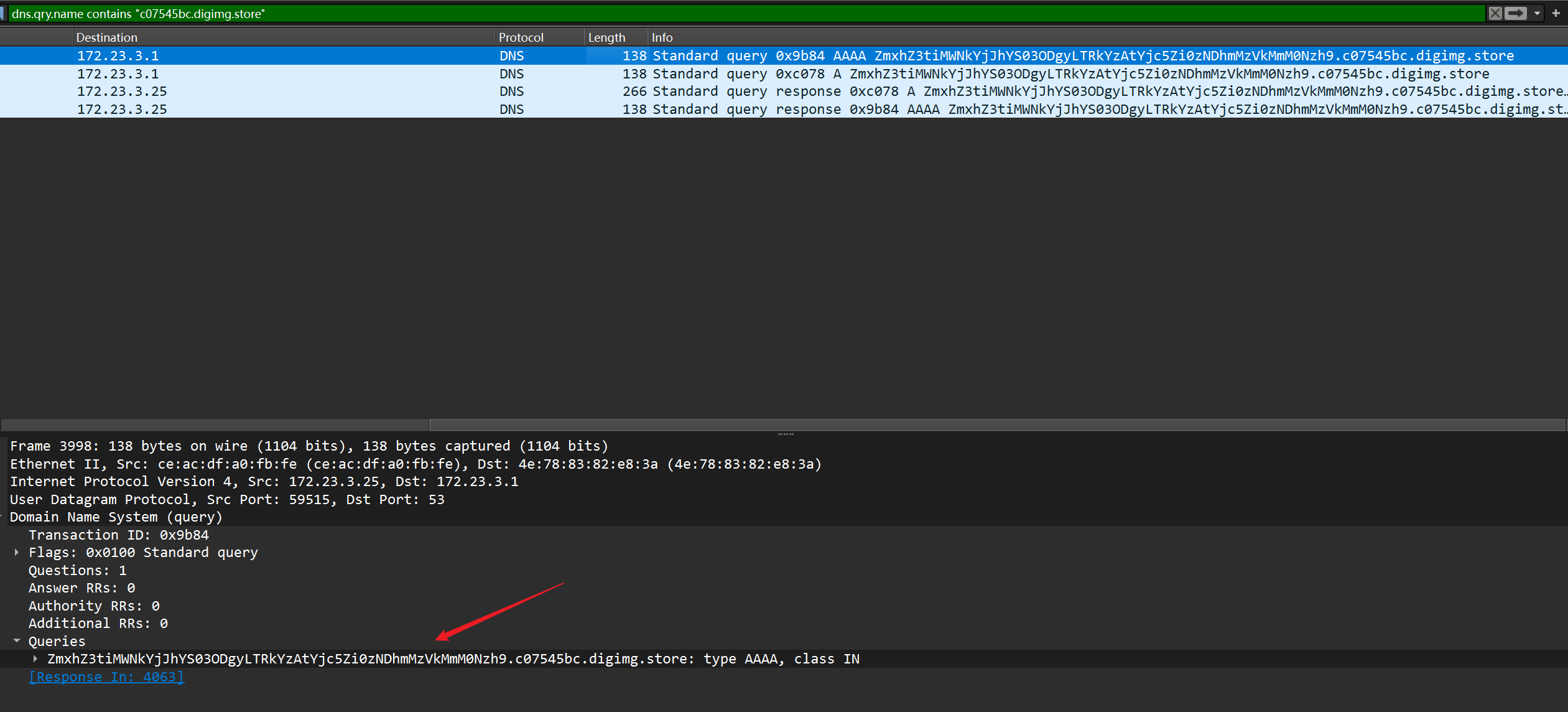
Task: Click the display filter bookmark icon
Action: point(3,13)
